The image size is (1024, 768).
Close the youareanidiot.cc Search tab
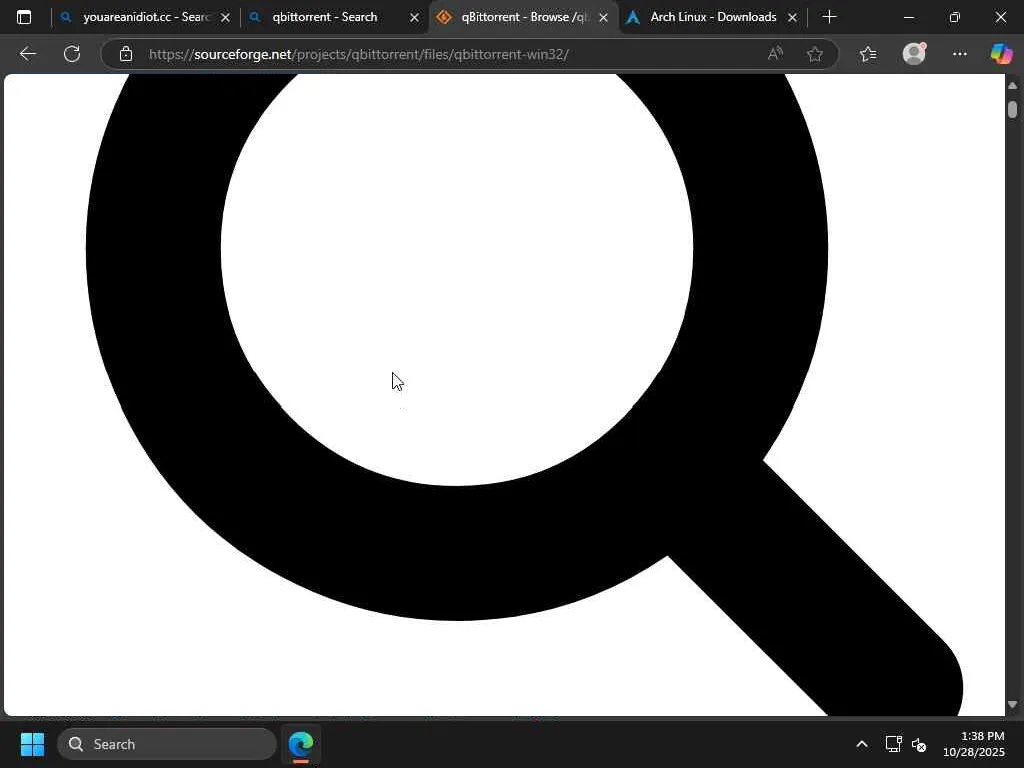(x=225, y=18)
